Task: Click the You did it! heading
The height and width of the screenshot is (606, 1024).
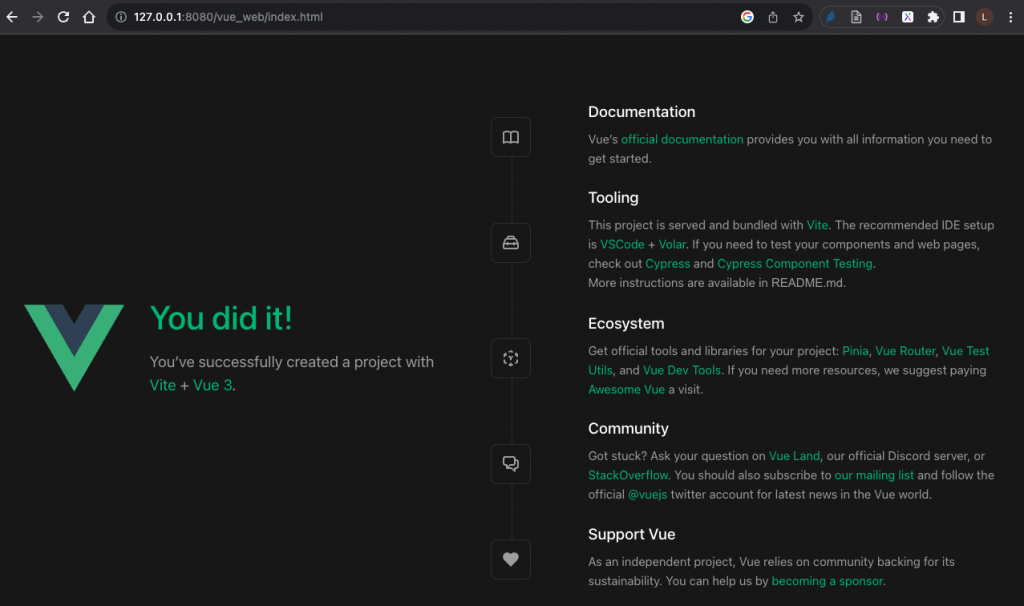Action: pyautogui.click(x=221, y=319)
